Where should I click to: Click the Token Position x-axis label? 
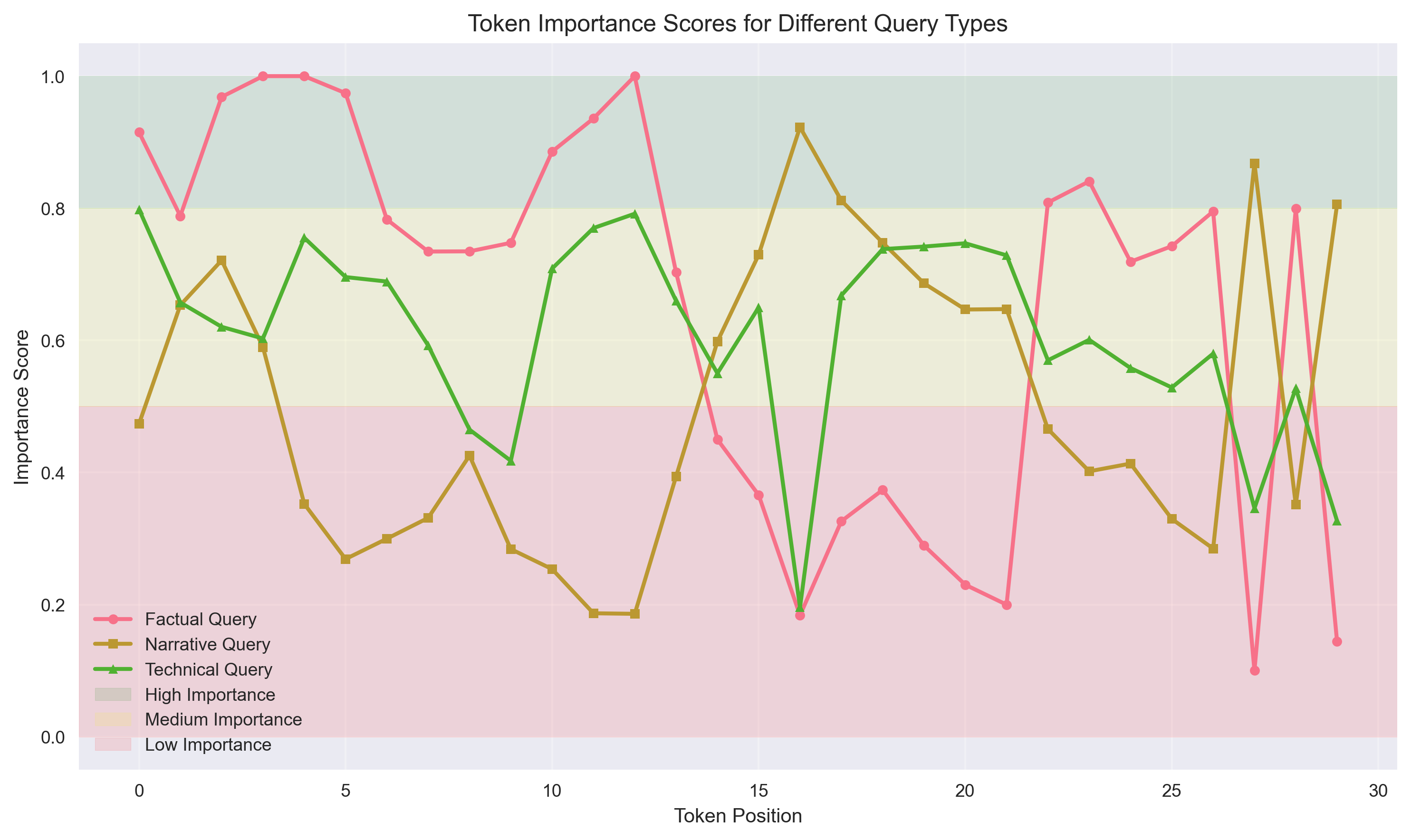coord(737,816)
